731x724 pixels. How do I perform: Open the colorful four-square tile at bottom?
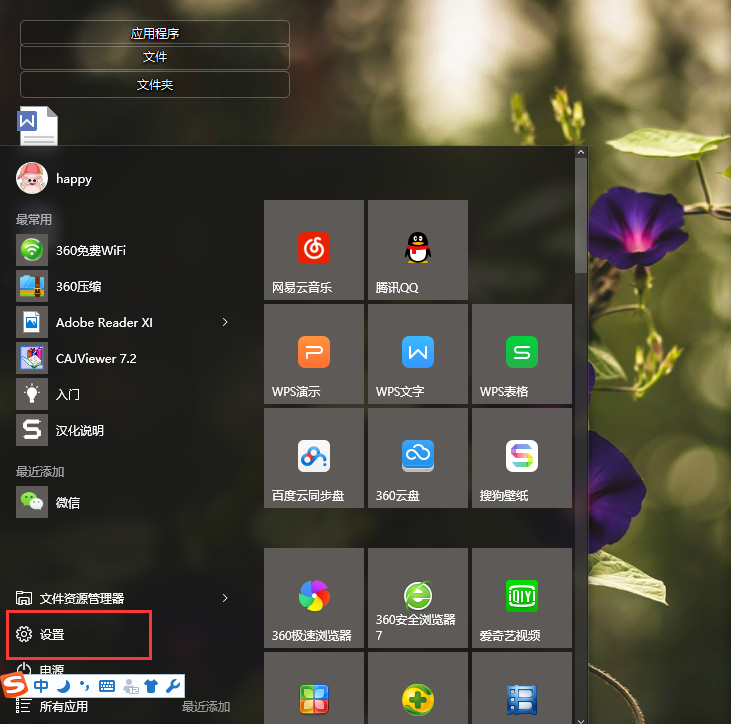point(314,688)
